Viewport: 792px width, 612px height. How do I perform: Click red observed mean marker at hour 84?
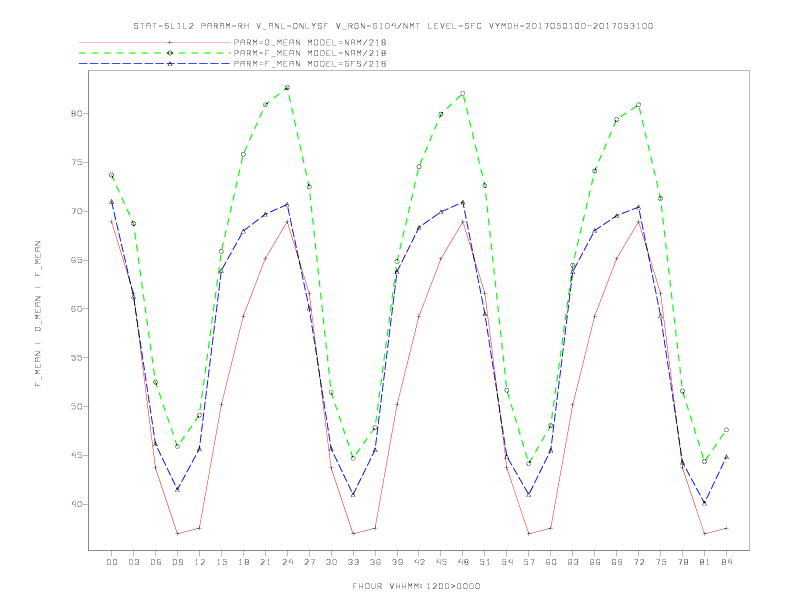pos(726,528)
